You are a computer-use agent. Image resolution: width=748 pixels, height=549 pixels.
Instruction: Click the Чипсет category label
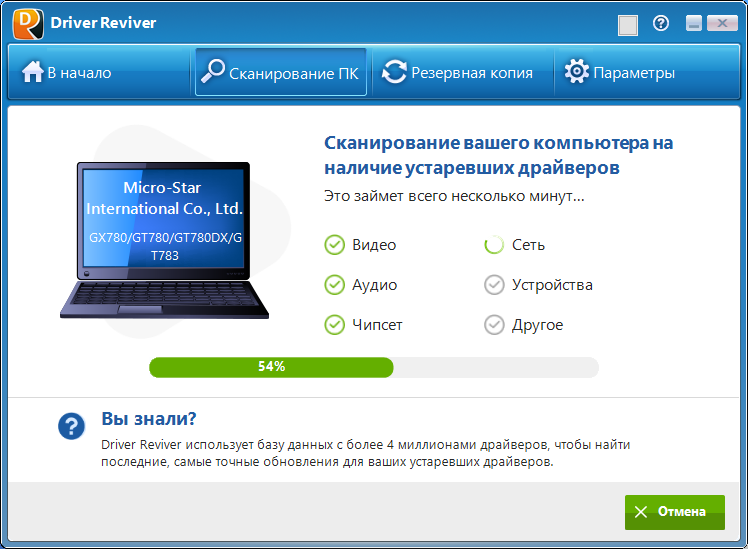coord(377,325)
